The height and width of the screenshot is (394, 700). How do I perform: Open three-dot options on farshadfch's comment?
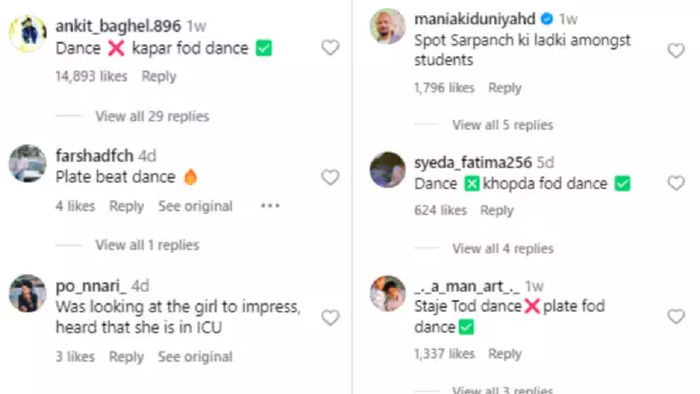270,206
